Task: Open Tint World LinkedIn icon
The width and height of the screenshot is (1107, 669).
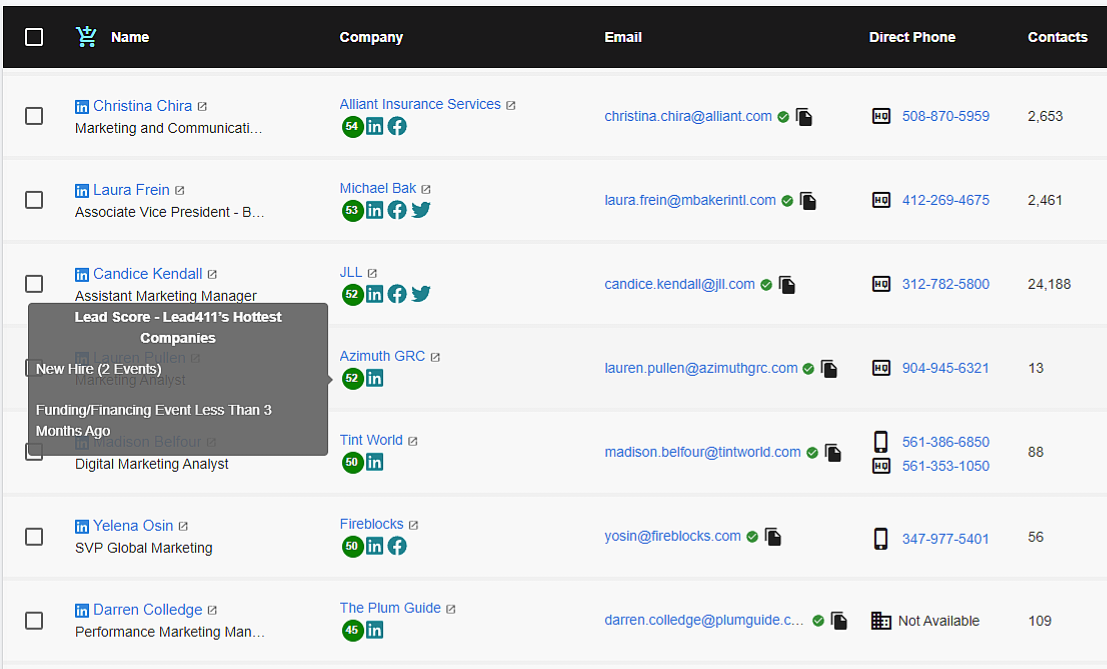Action: click(x=375, y=462)
